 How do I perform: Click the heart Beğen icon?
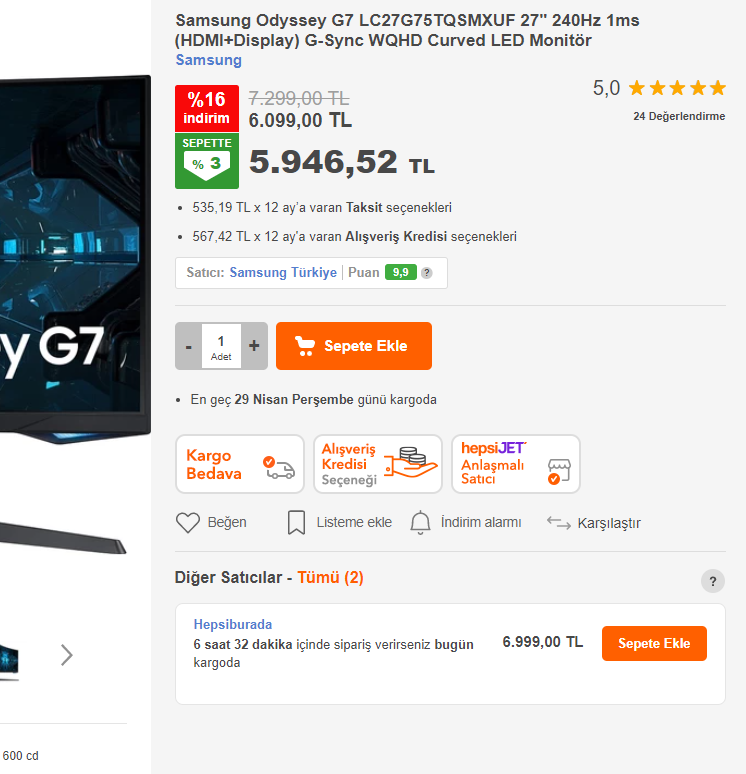188,522
